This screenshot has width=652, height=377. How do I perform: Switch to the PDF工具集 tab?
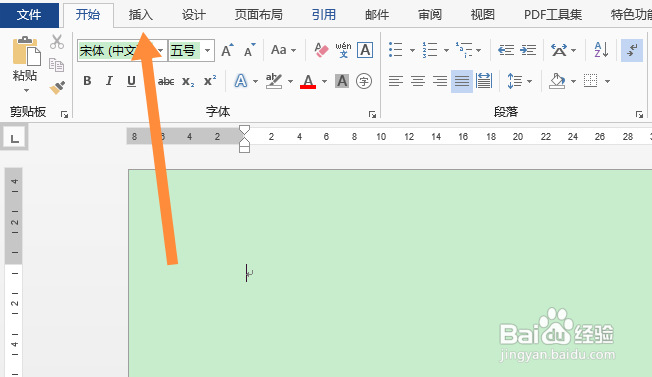(x=553, y=15)
